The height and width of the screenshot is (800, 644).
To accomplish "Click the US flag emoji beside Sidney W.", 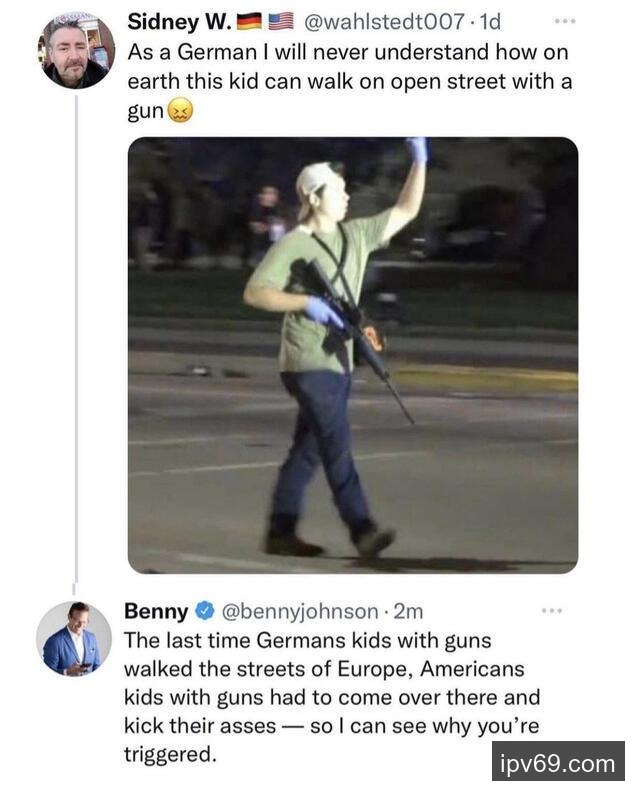I will [x=281, y=21].
